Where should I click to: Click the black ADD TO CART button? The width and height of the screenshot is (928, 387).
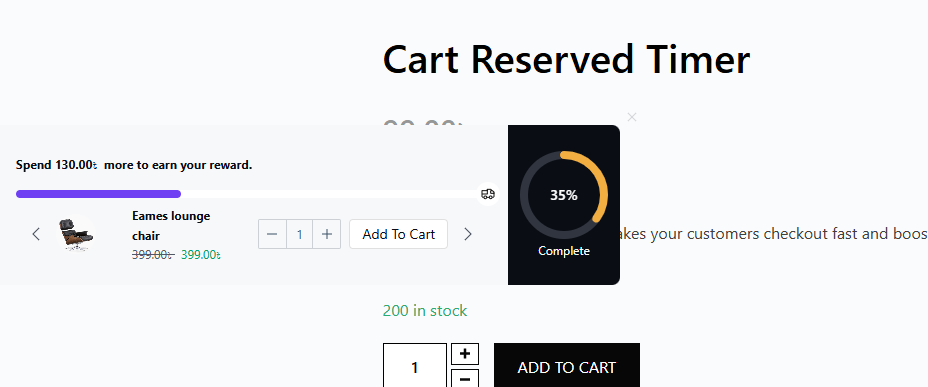566,367
